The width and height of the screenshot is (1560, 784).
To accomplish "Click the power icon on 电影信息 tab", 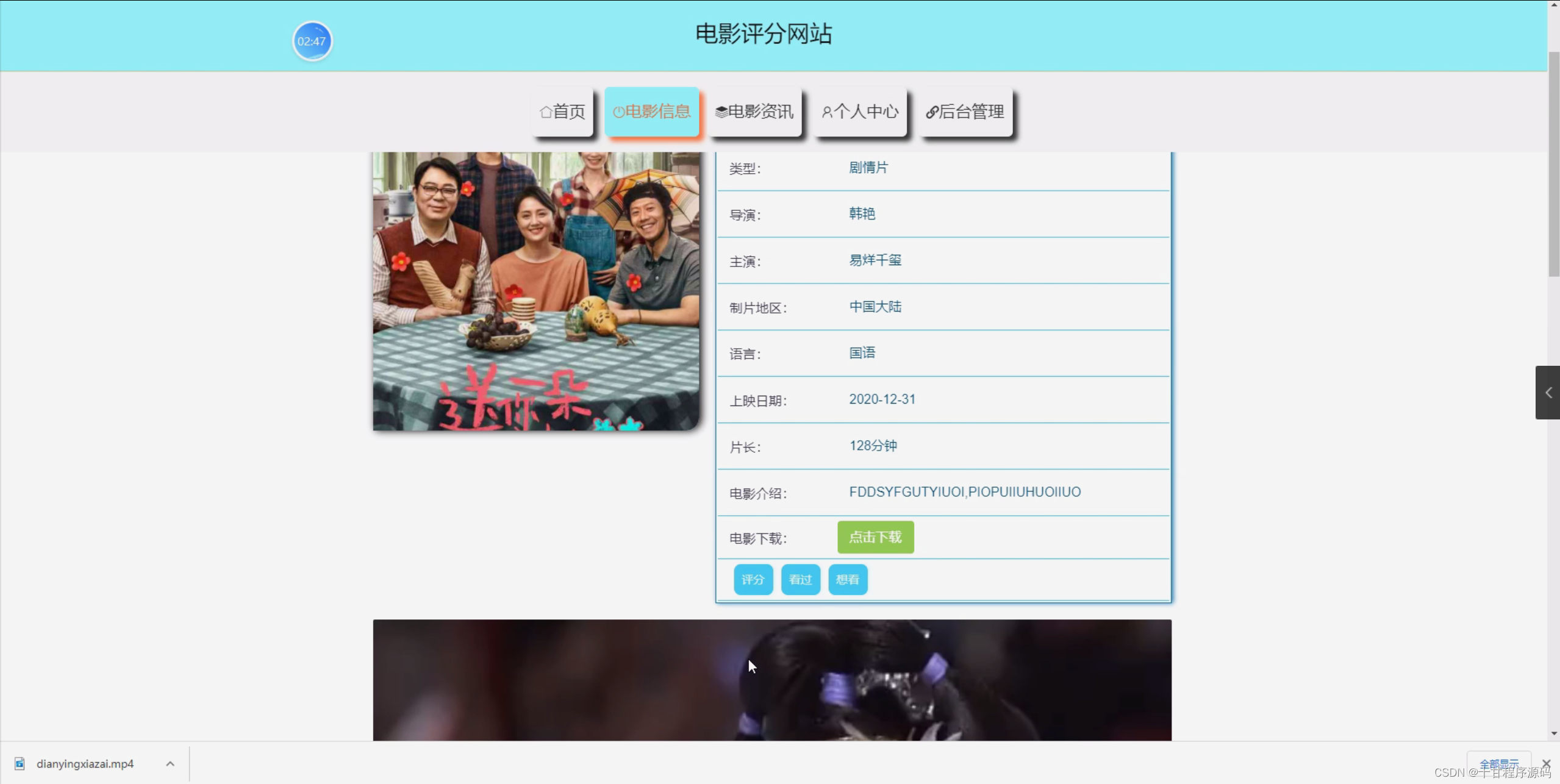I will pyautogui.click(x=618, y=112).
